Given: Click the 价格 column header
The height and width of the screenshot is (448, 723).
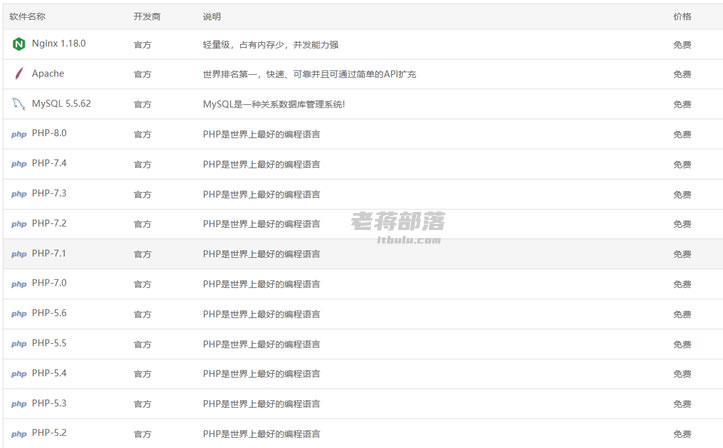Looking at the screenshot, I should pyautogui.click(x=682, y=17).
